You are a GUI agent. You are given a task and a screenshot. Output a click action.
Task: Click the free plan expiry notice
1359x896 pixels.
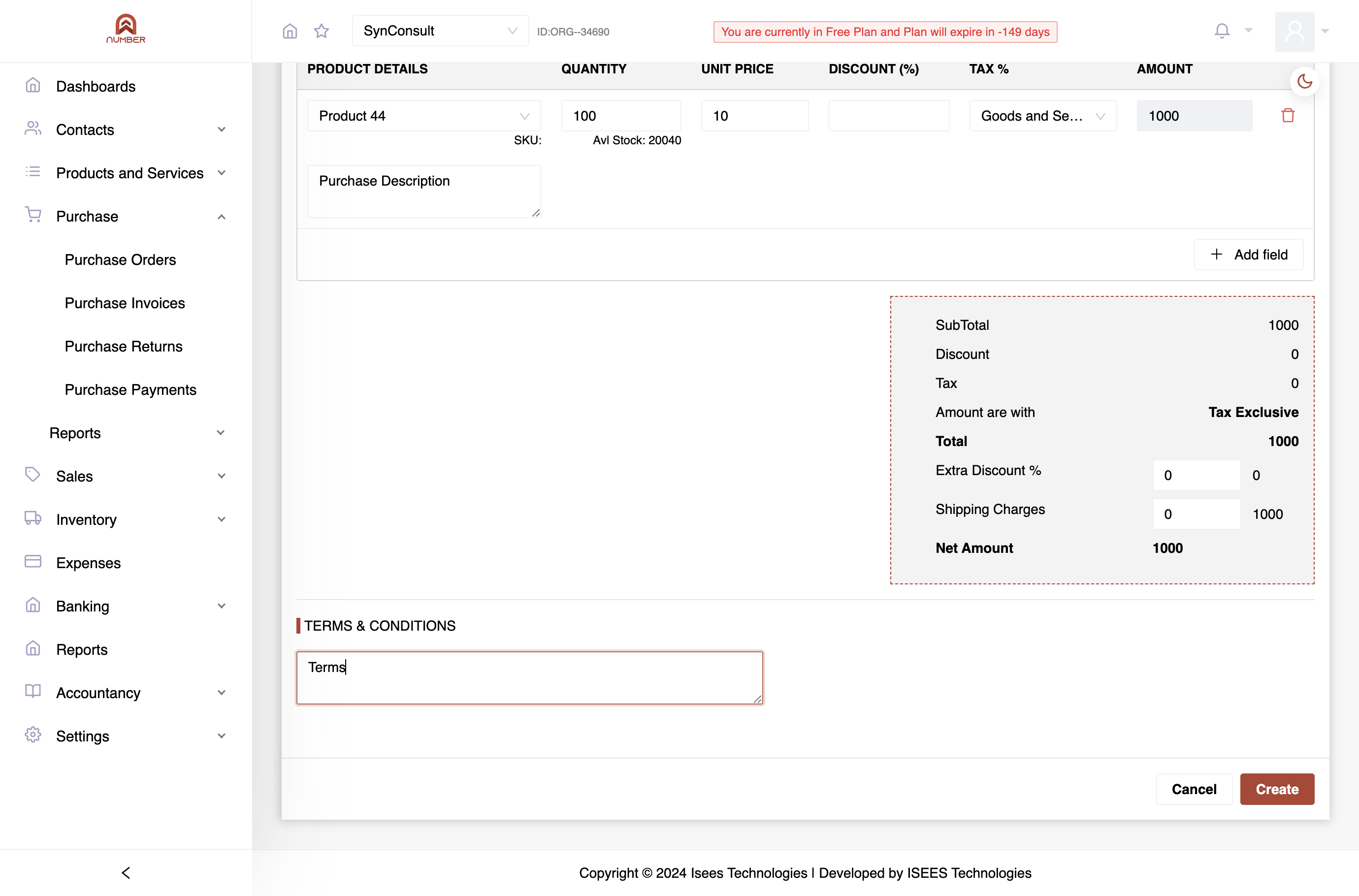pos(885,32)
